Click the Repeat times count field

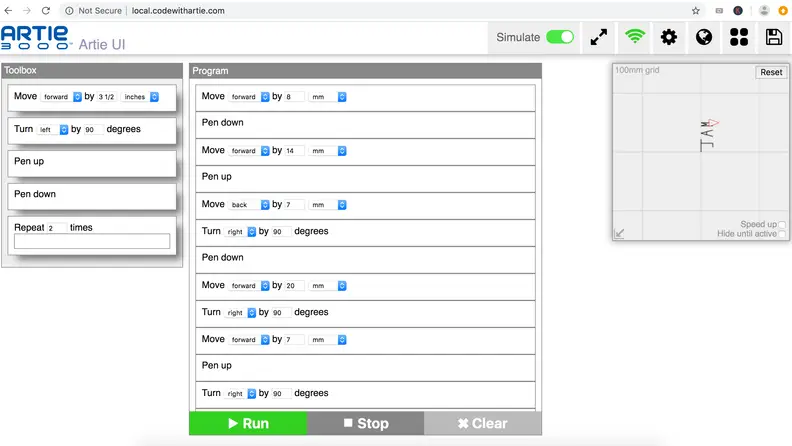(x=57, y=228)
